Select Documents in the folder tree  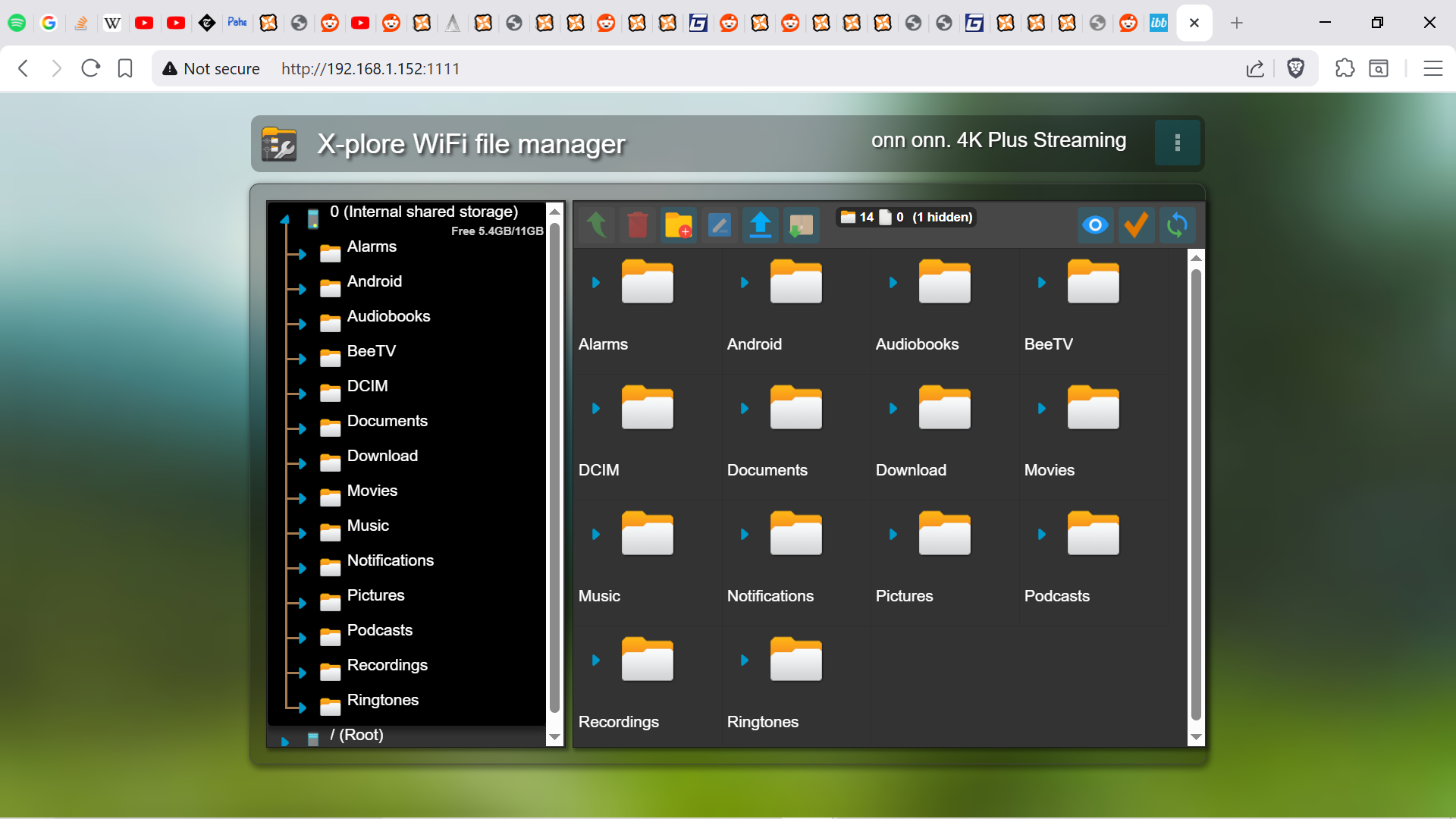point(387,421)
